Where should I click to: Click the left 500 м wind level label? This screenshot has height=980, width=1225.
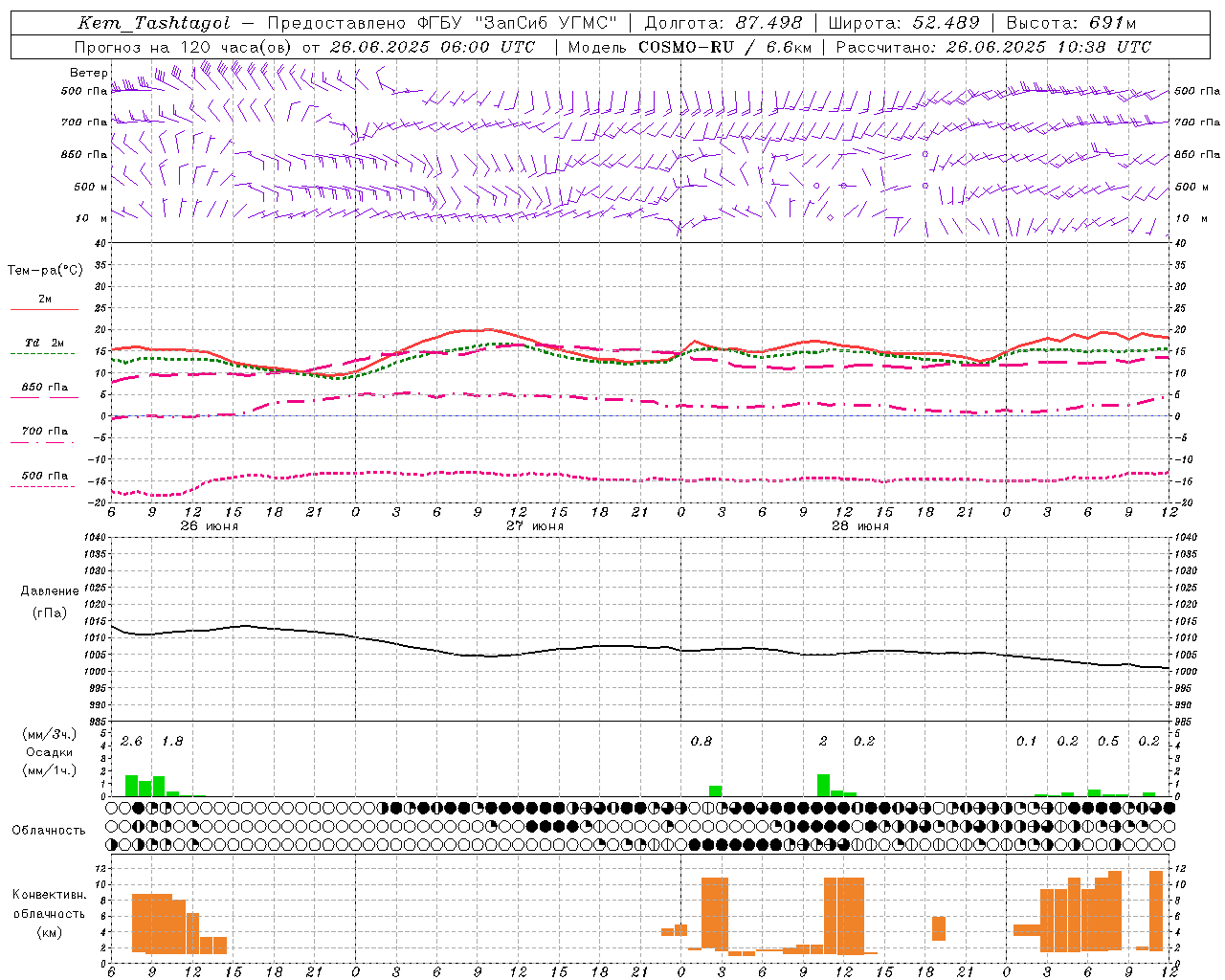pos(90,187)
